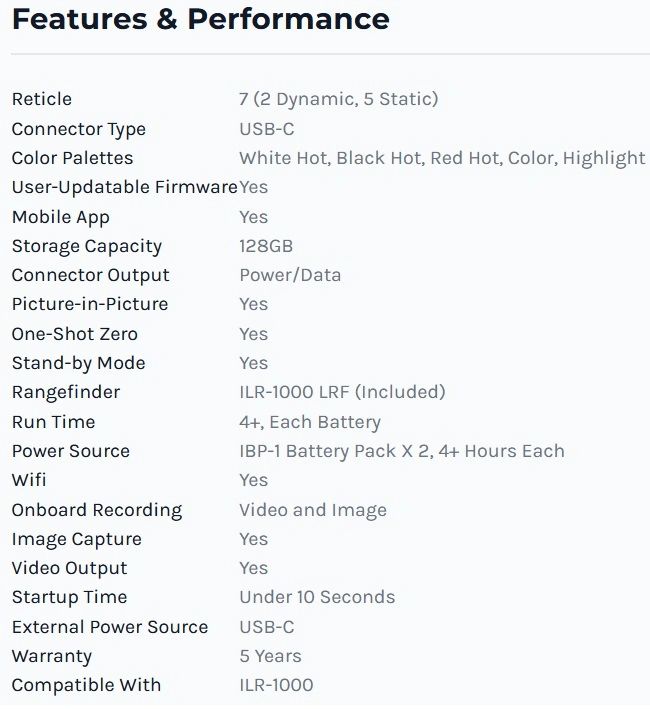Click the Color Palettes value text
The width and height of the screenshot is (650, 709).
[442, 158]
